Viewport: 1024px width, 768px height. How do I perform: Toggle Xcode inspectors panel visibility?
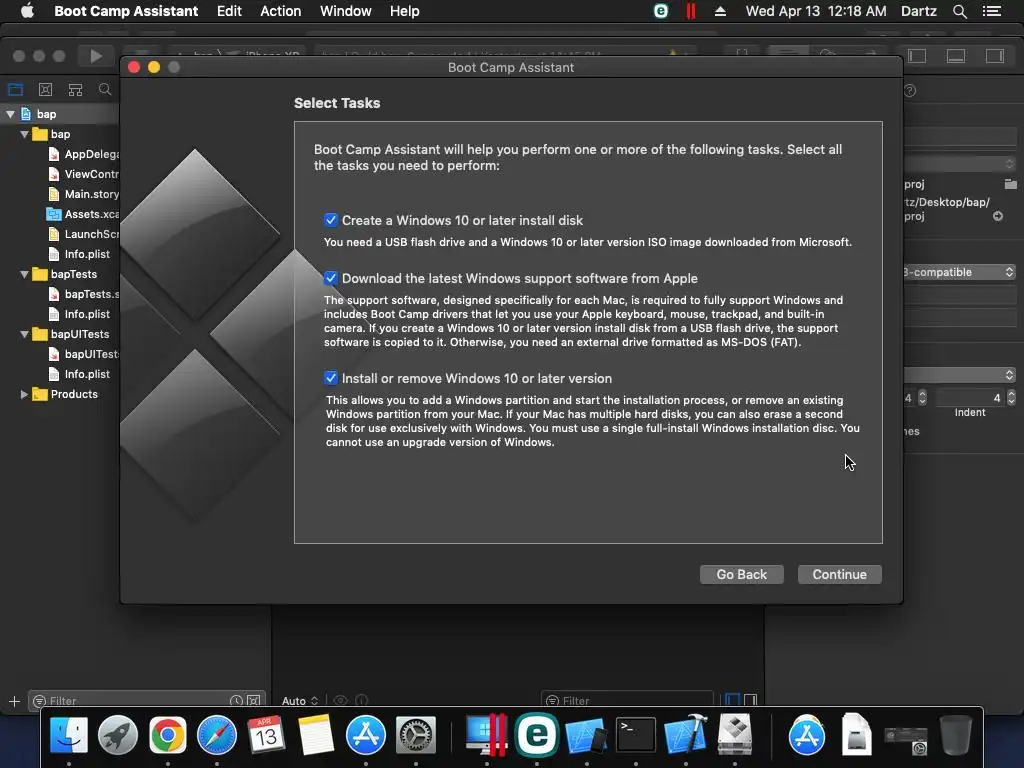[x=995, y=56]
